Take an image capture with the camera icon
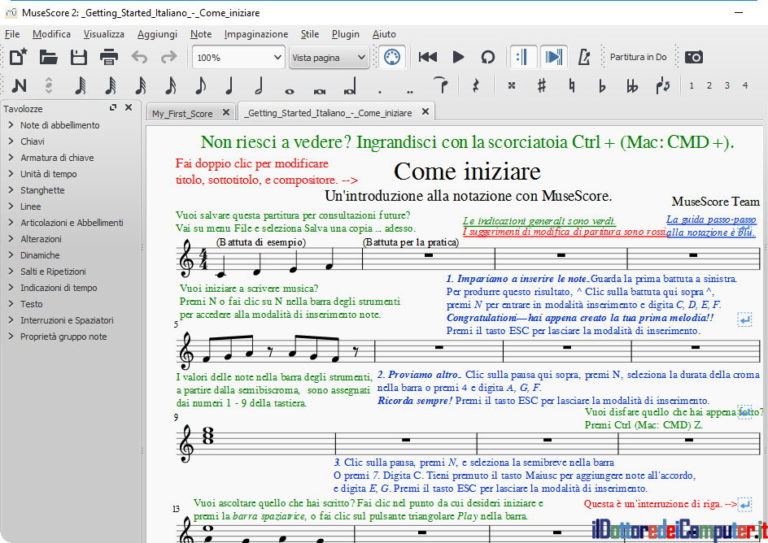This screenshot has height=543, width=768. (694, 57)
